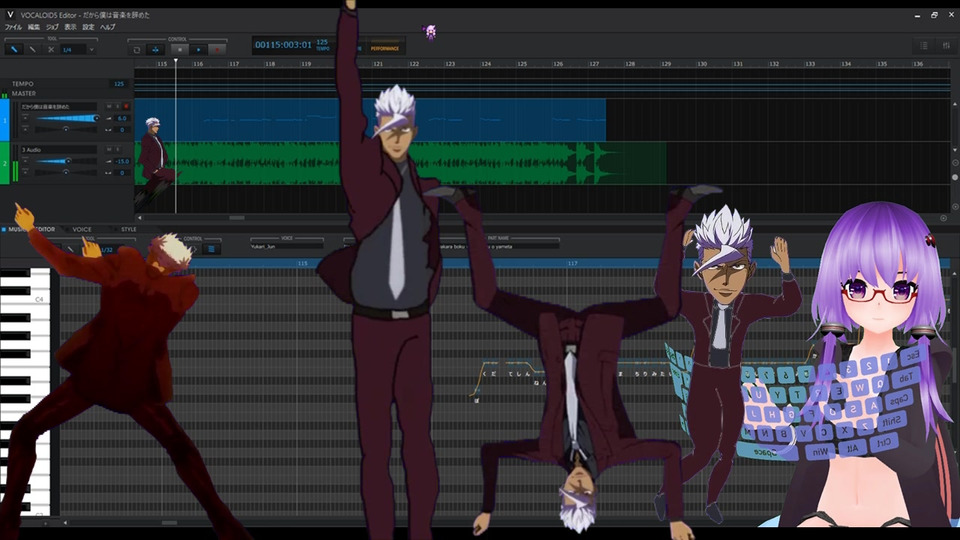Open the mixer sliders icon at top right

click(947, 46)
